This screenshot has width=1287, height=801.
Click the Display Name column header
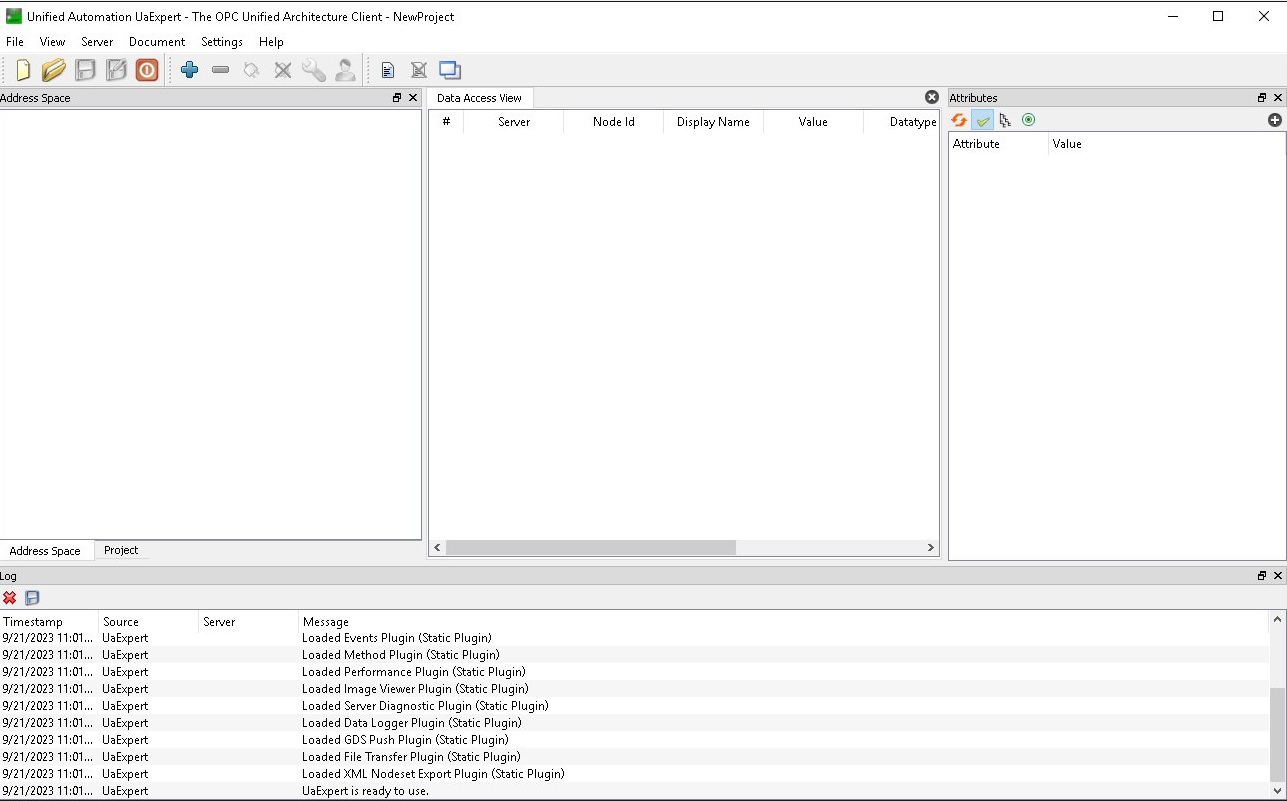(713, 122)
